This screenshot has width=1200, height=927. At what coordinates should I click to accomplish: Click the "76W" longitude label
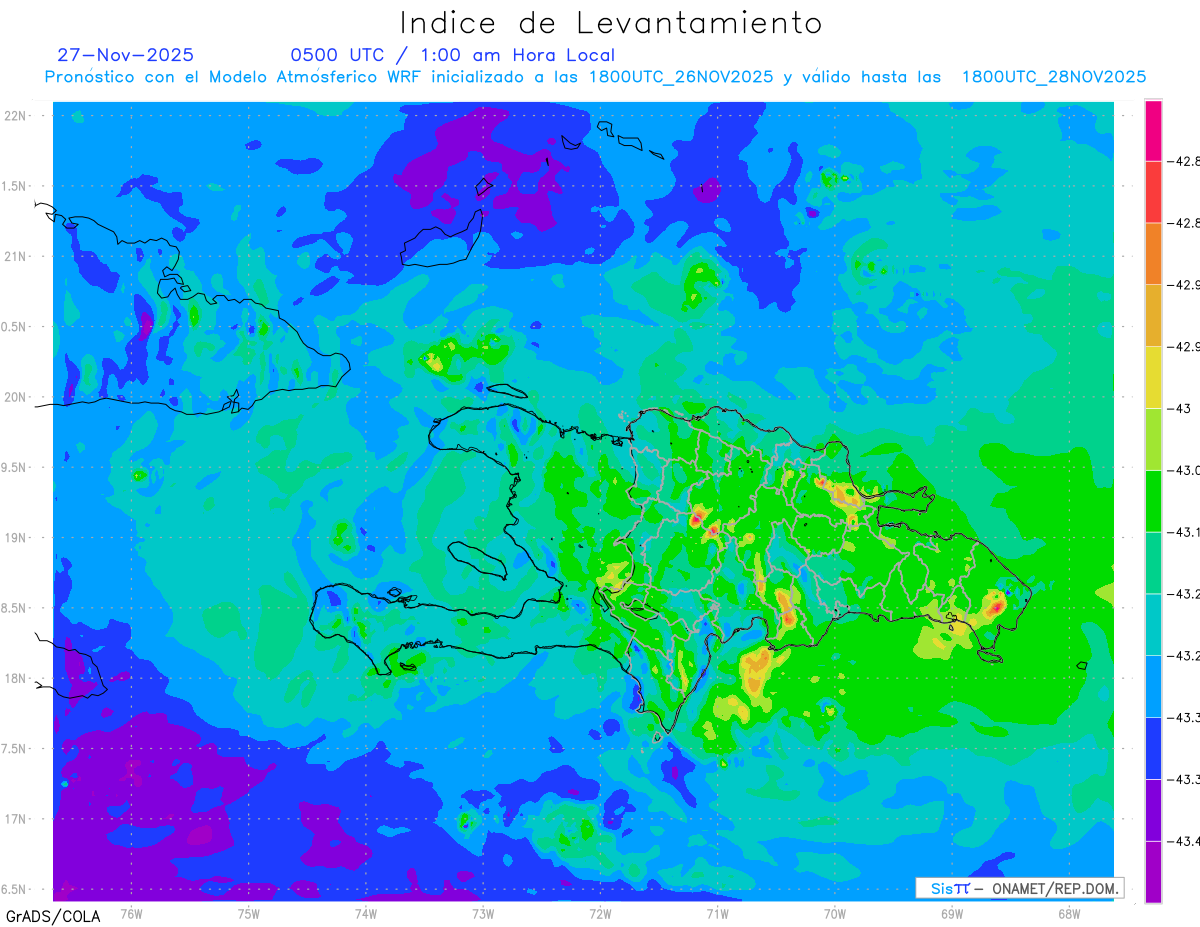click(131, 914)
